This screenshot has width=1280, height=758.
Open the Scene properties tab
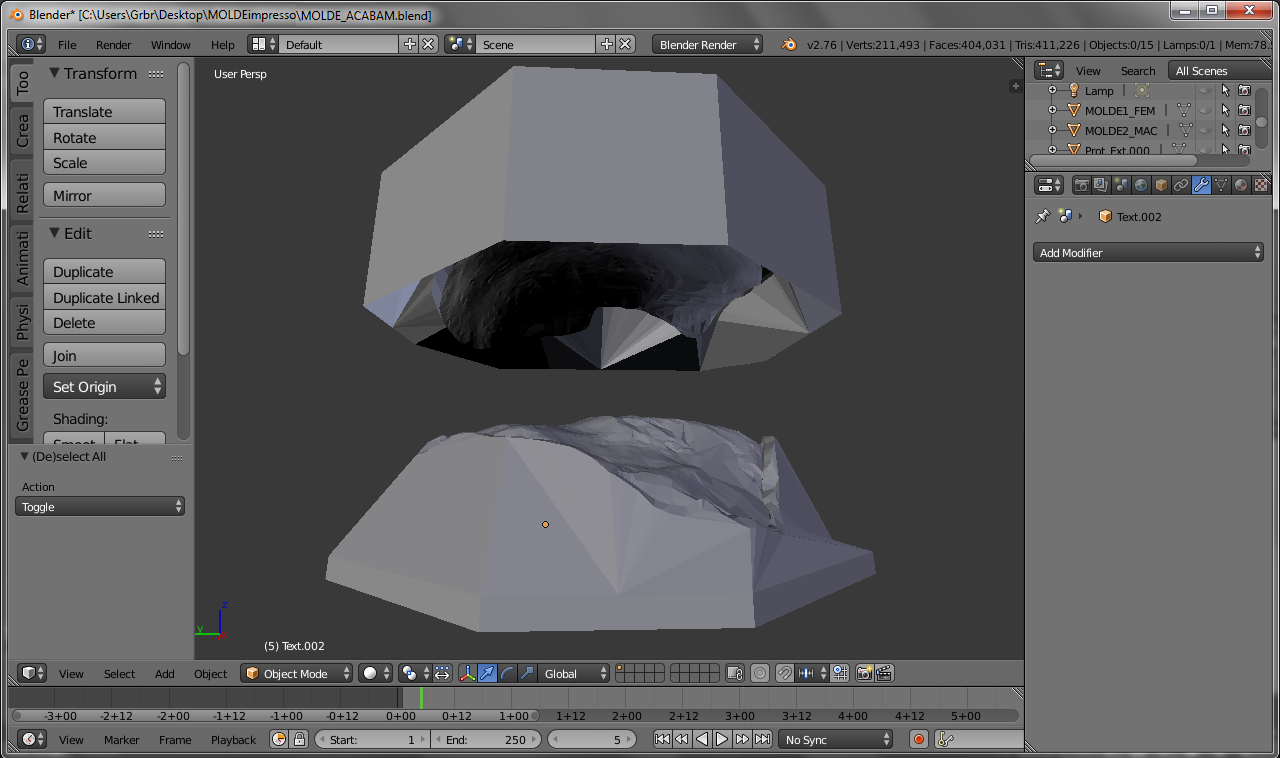(x=1121, y=185)
